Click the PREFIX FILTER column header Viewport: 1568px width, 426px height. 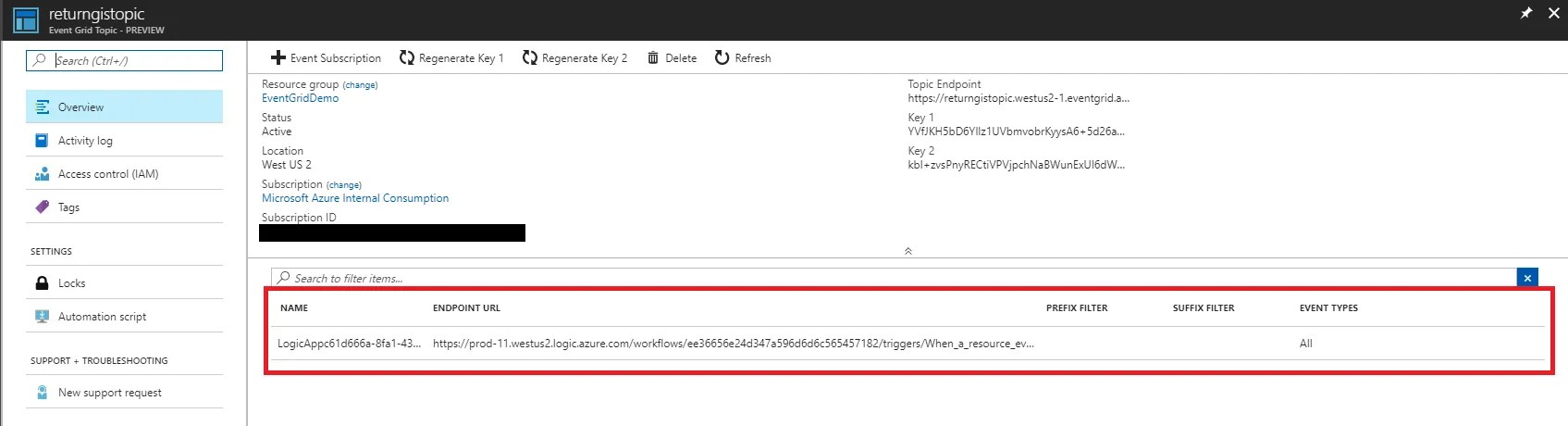[x=1077, y=308]
